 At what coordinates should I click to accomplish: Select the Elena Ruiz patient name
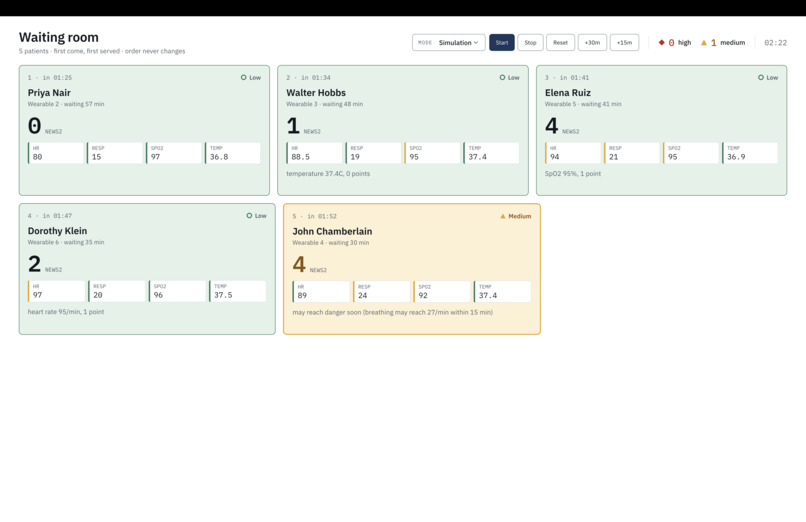tap(568, 93)
